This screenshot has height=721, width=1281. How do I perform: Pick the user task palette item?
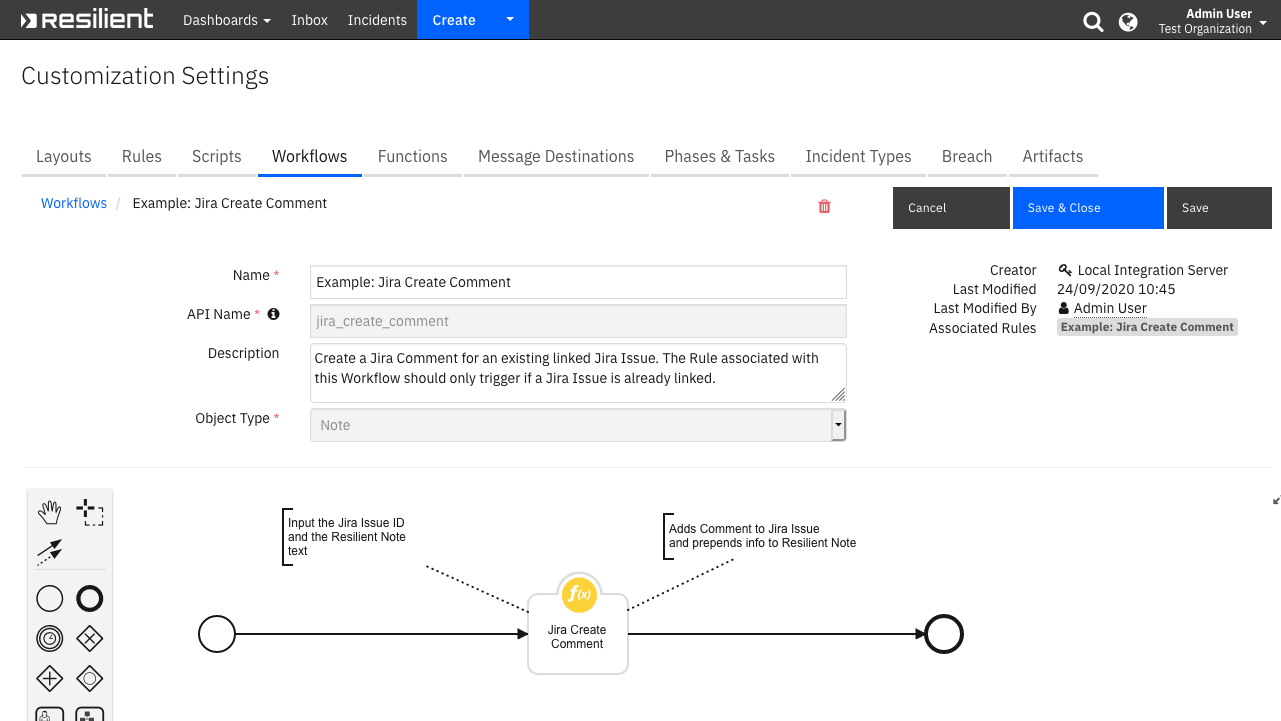[x=49, y=714]
